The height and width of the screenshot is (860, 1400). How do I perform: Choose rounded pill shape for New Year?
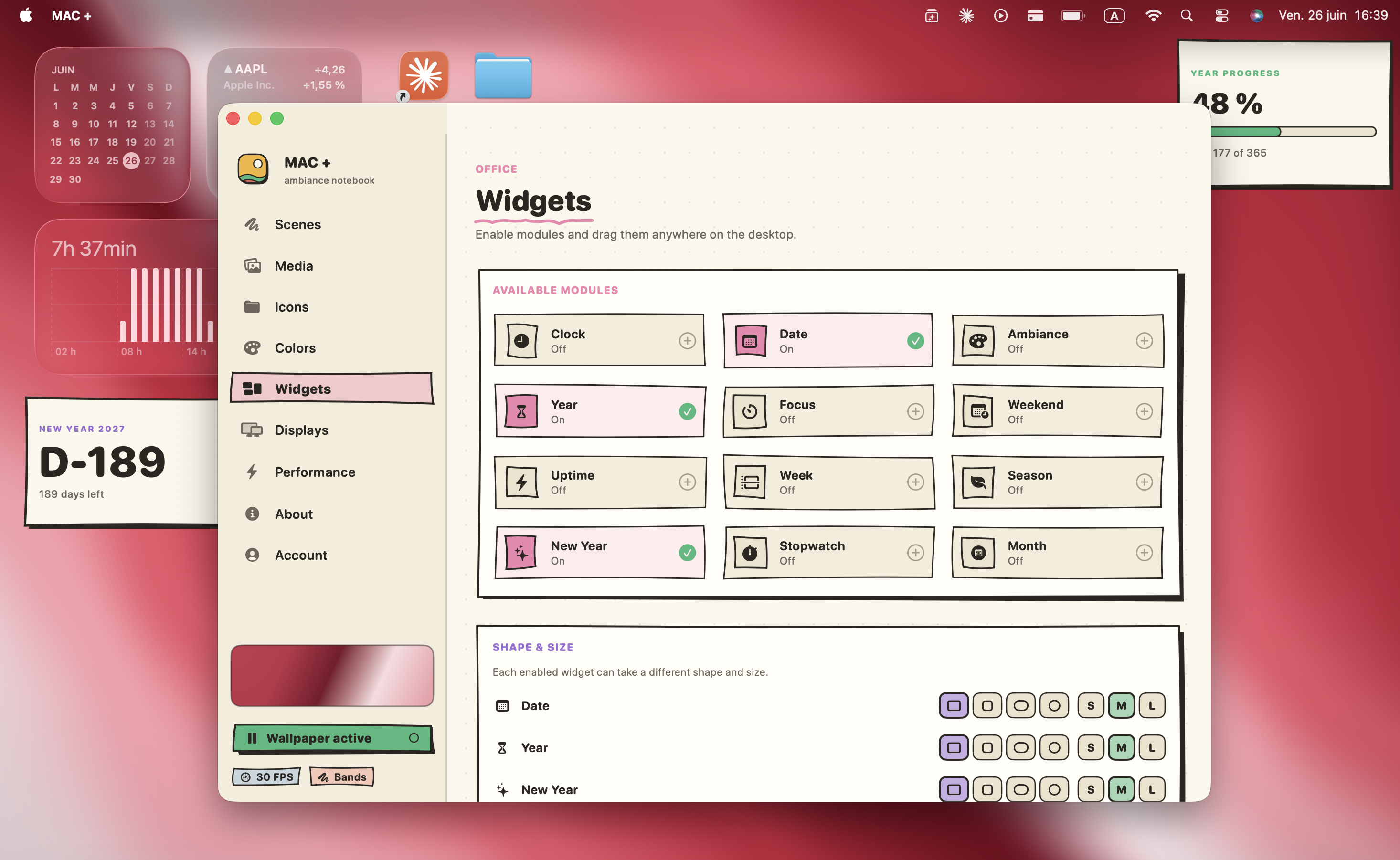coord(1020,789)
